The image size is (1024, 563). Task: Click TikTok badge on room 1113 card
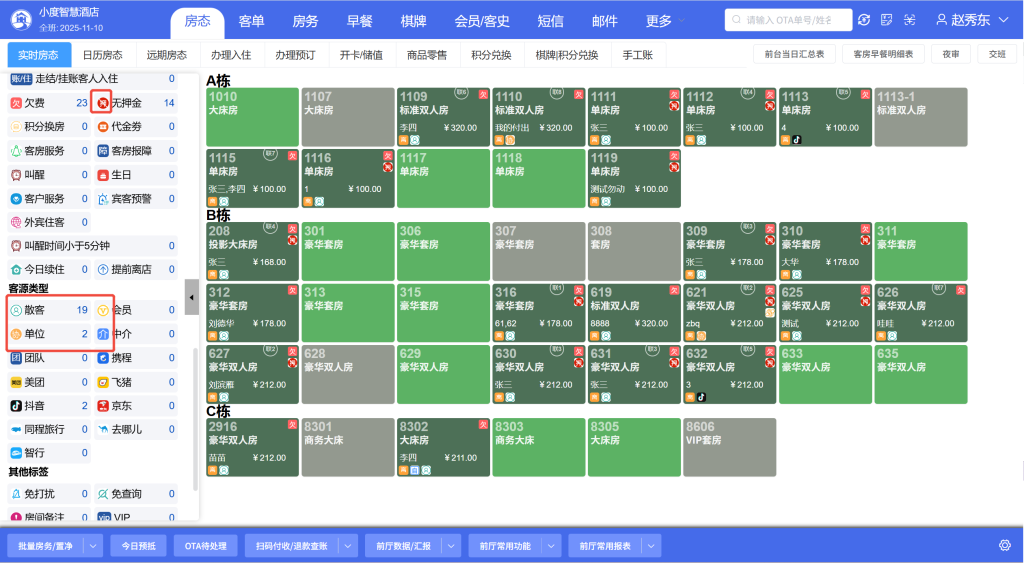click(x=797, y=140)
